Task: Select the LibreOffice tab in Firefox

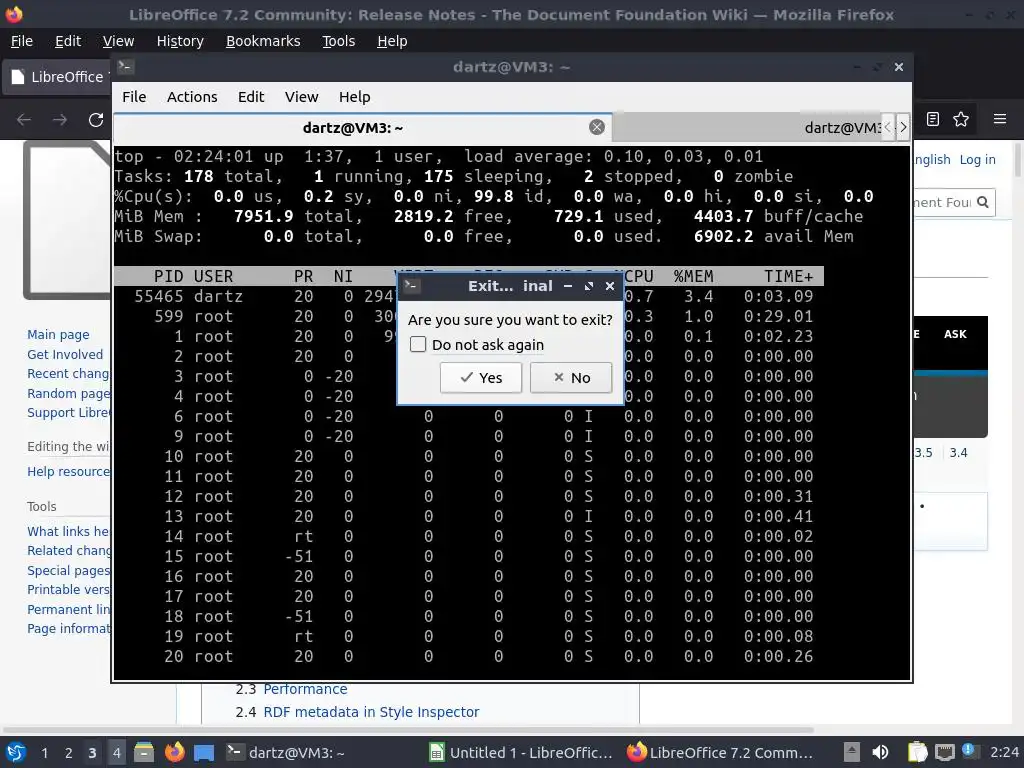Action: pos(59,77)
